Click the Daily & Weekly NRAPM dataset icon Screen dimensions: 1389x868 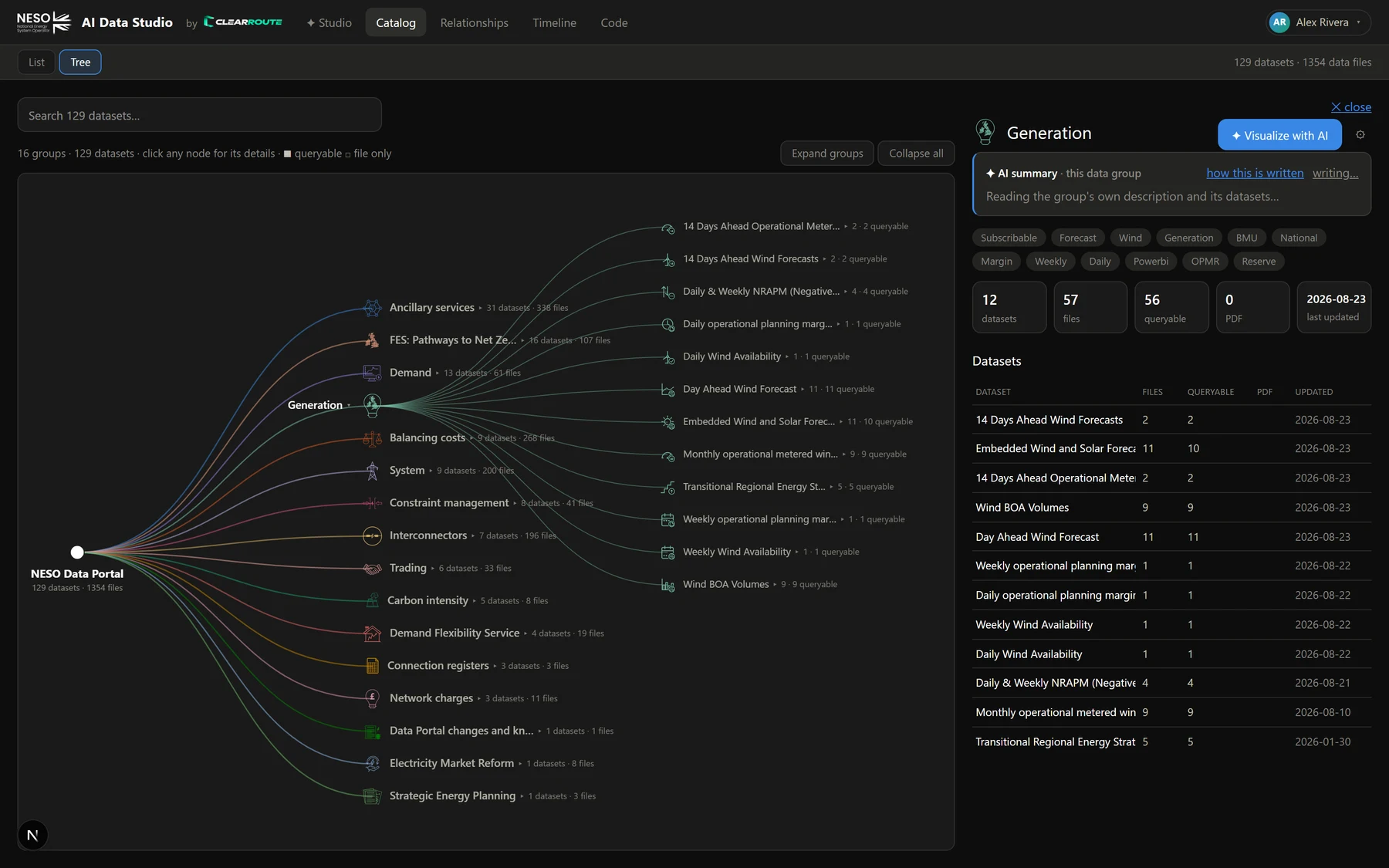coord(668,292)
